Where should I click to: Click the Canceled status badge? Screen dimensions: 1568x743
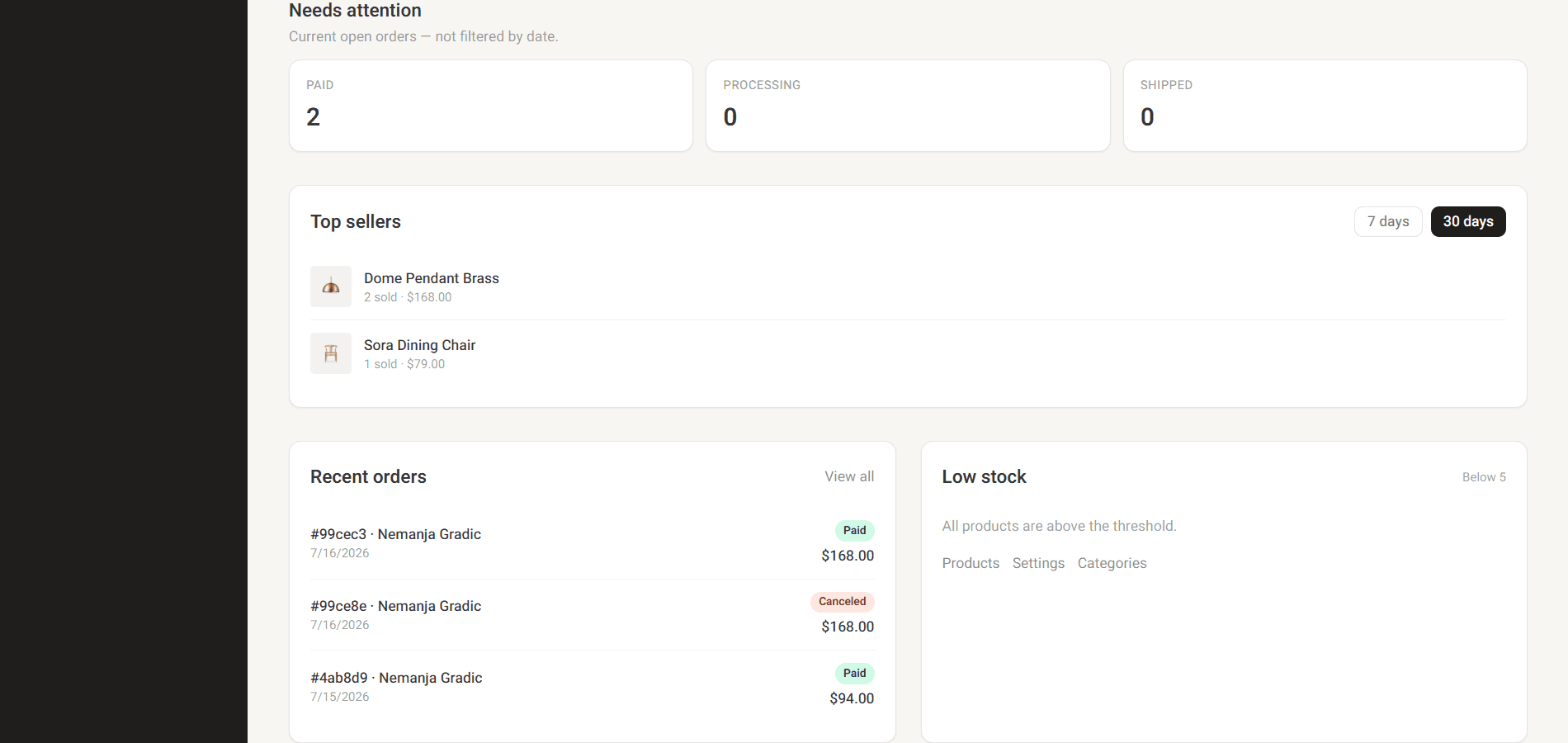(842, 602)
